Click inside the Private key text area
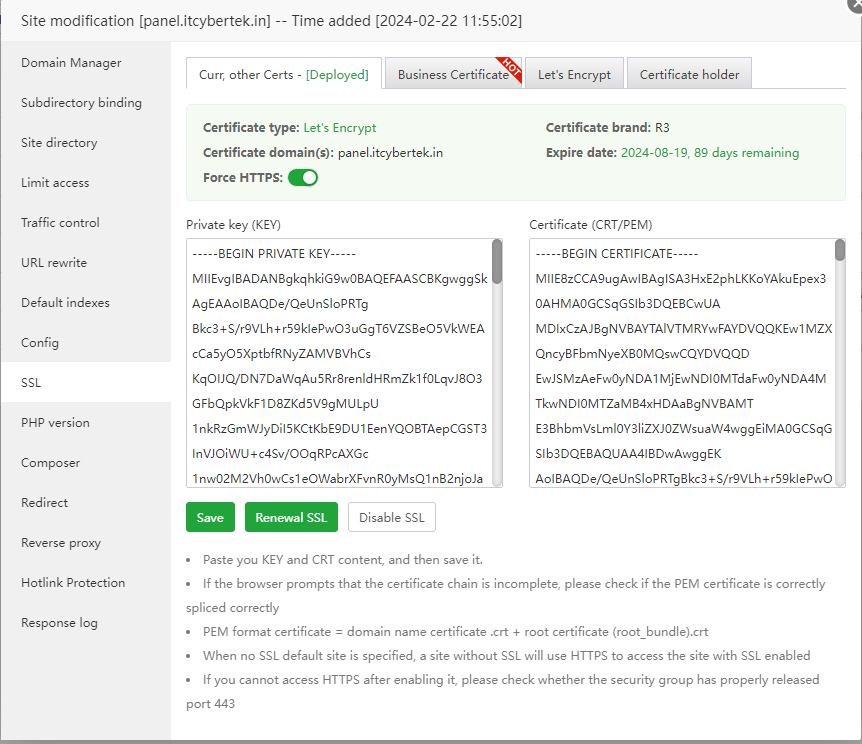Viewport: 862px width, 744px height. click(338, 363)
